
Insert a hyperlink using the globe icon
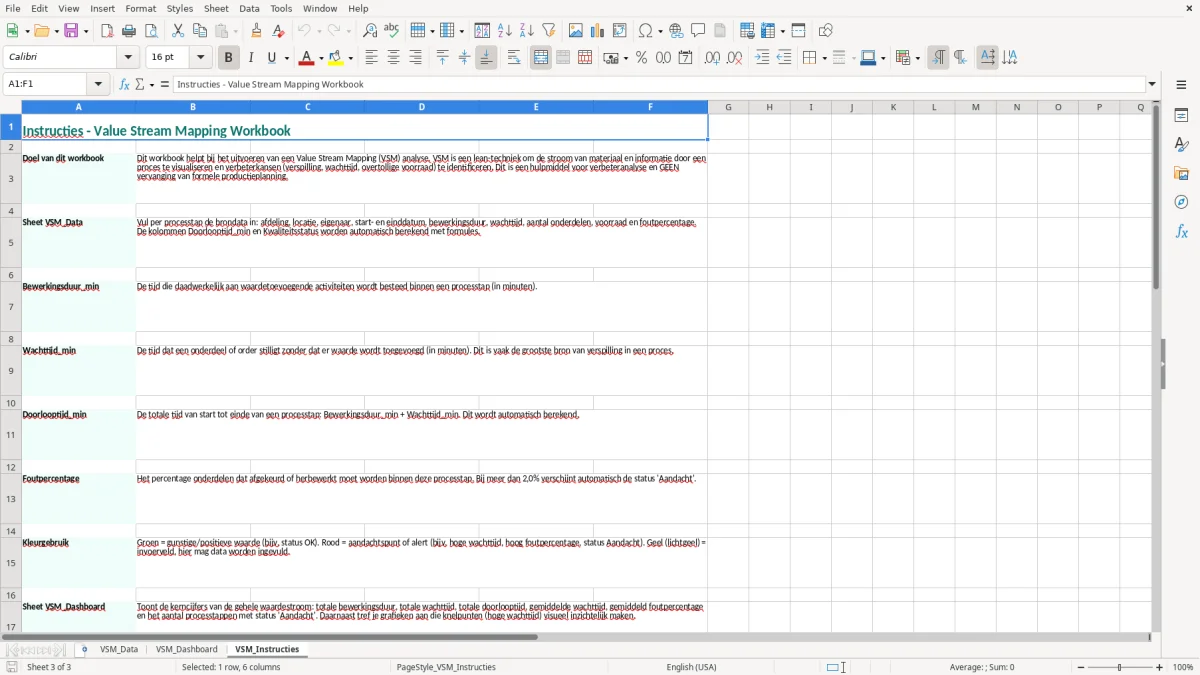676,31
